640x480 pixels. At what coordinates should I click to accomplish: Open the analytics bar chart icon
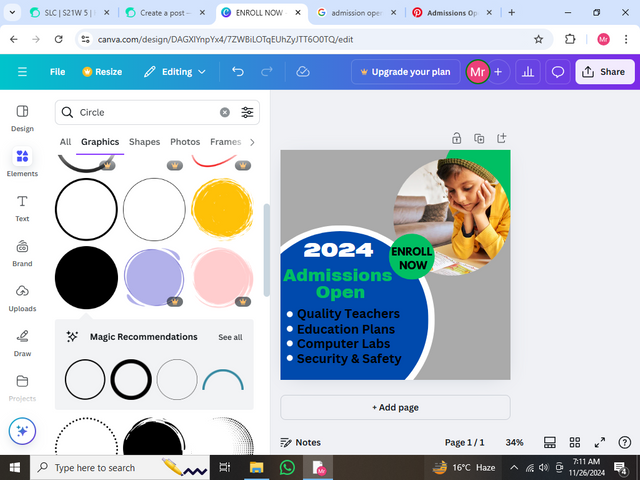coord(528,72)
